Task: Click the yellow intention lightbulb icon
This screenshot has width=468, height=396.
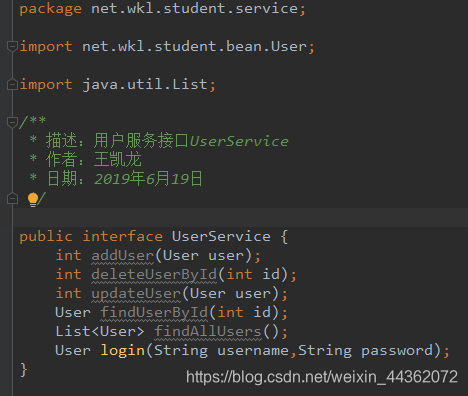Action: point(33,199)
